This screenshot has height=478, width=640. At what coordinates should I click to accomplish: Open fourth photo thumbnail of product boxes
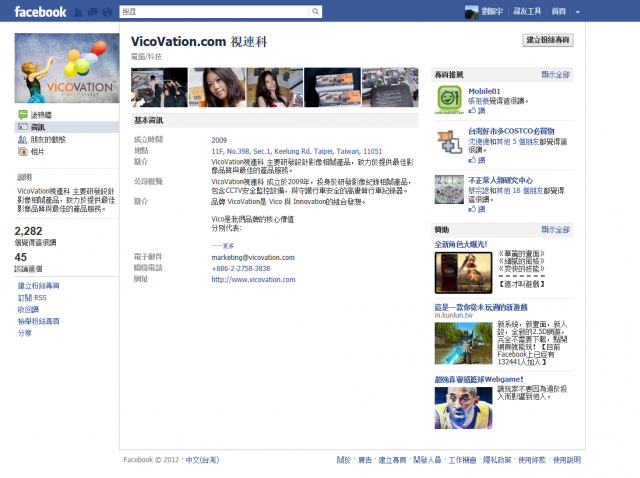coord(333,87)
